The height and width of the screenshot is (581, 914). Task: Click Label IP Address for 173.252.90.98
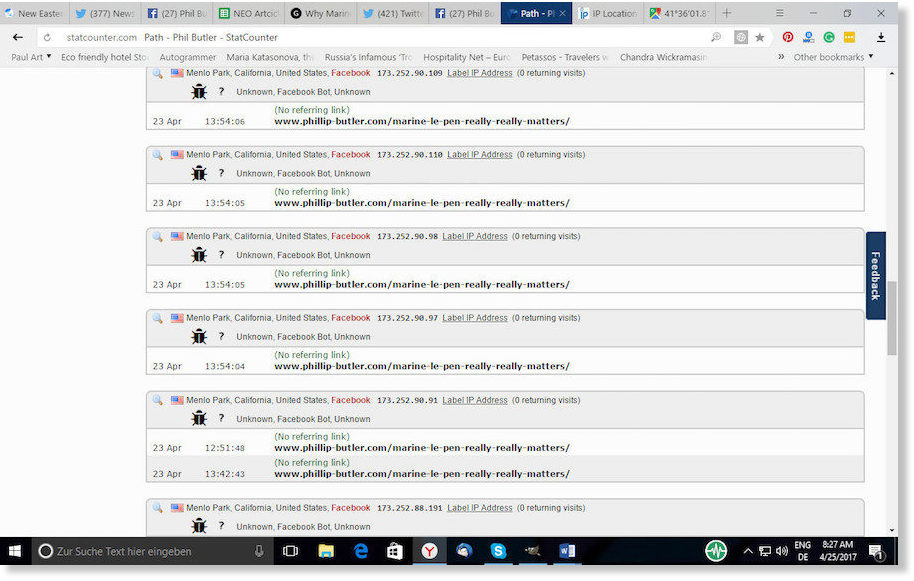tap(475, 237)
